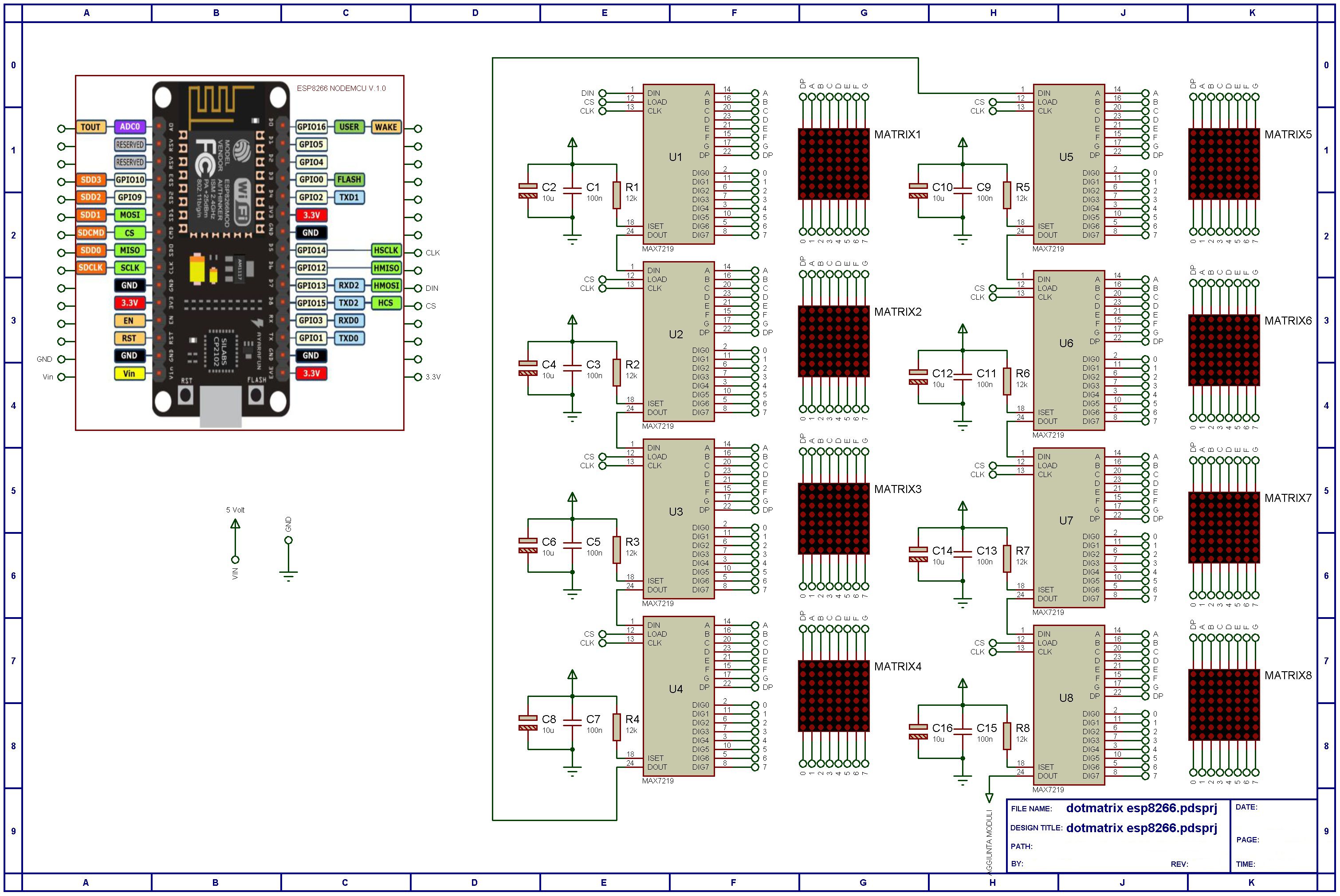This screenshot has width=1340, height=896.
Task: Select capacitor C1 100n
Action: (572, 191)
